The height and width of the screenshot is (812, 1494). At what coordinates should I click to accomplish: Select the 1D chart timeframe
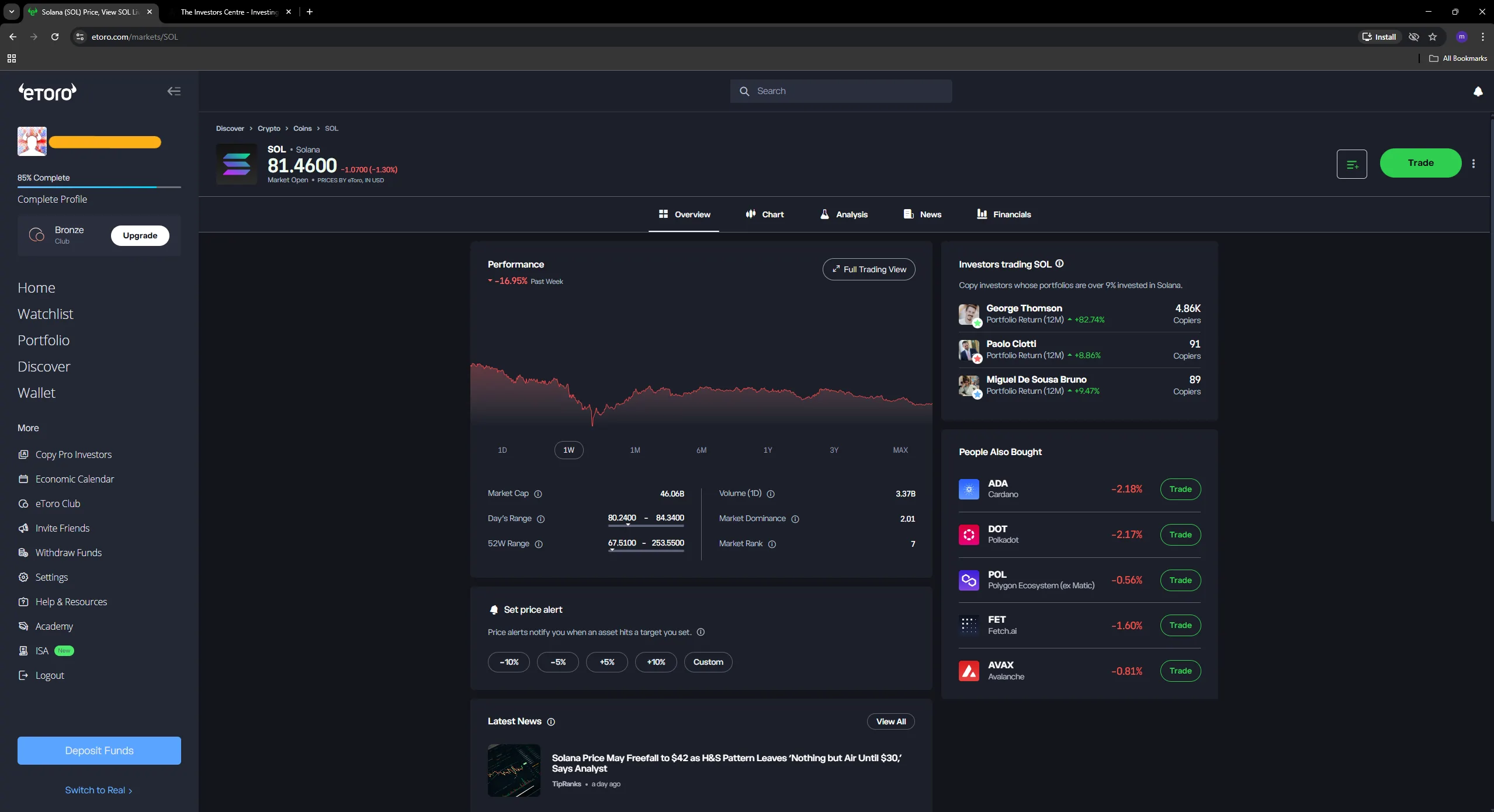(502, 450)
